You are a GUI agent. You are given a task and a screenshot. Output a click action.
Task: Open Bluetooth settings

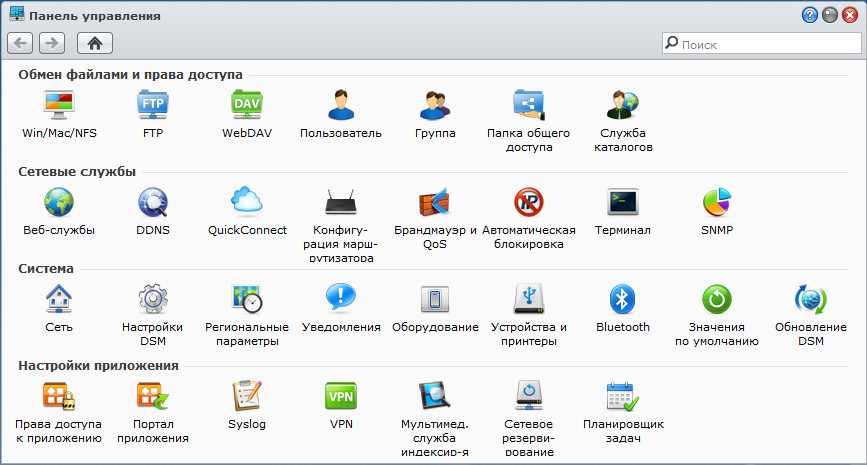622,299
